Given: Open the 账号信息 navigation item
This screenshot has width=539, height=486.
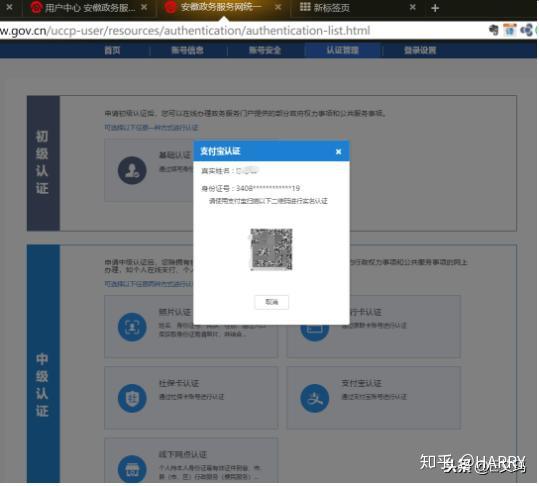Looking at the screenshot, I should click(187, 51).
